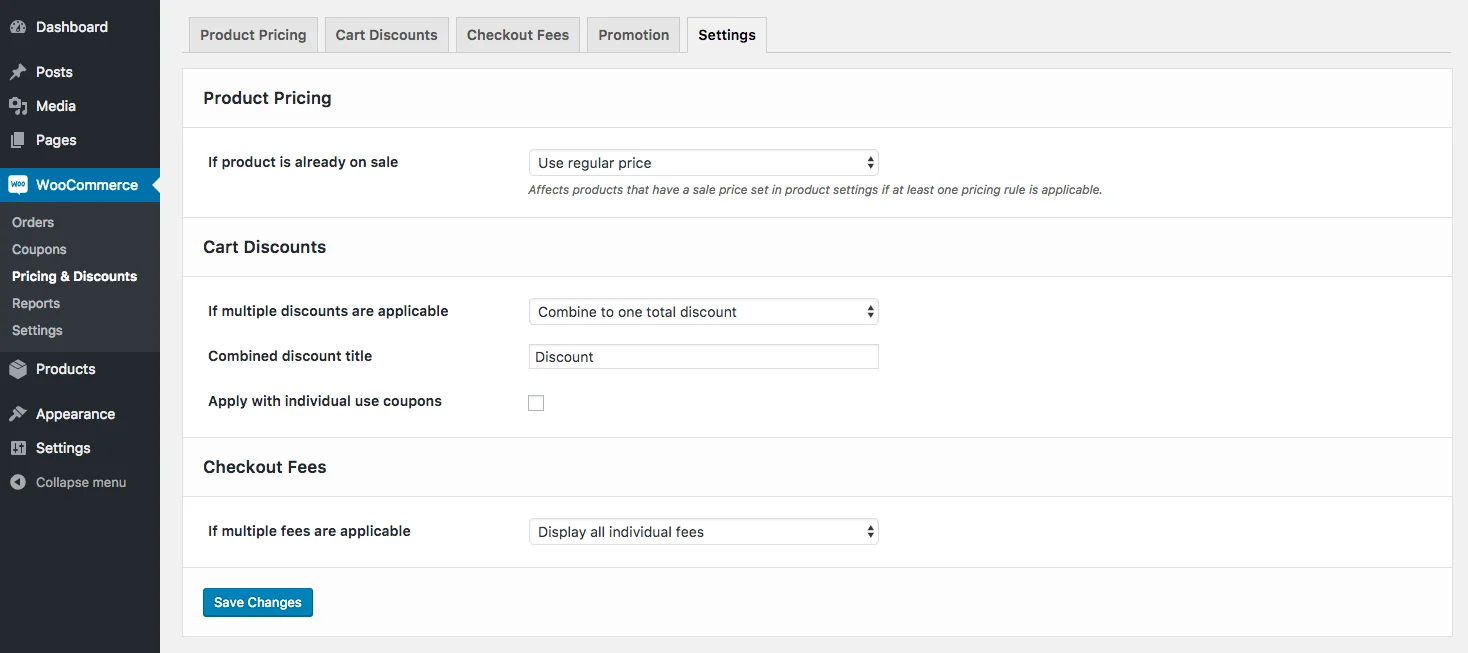Enable Apply with individual use coupons

click(x=536, y=403)
